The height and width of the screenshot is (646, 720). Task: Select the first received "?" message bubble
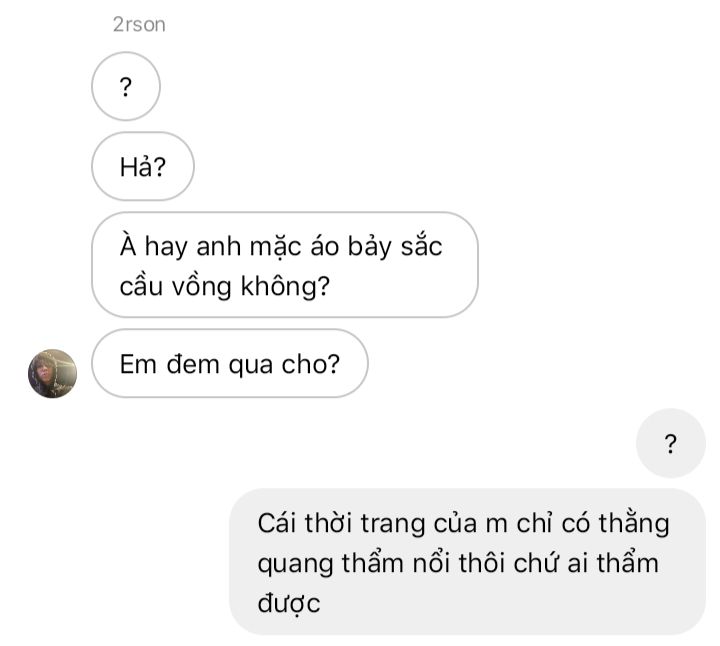click(x=126, y=86)
